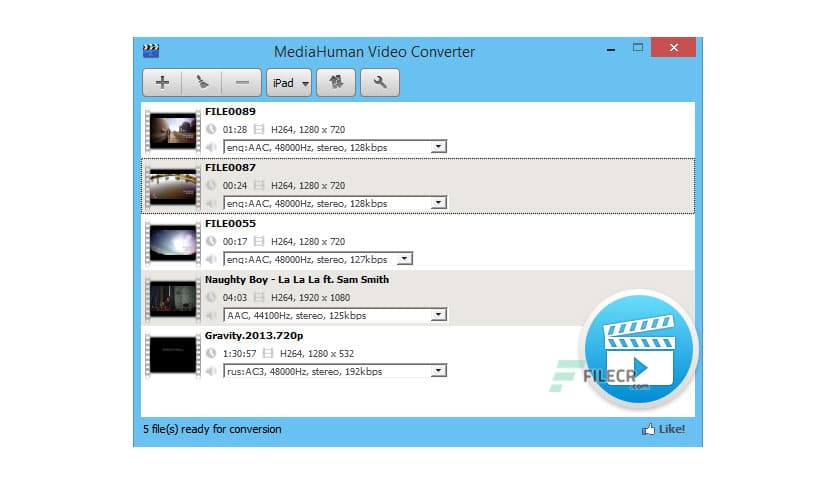Click the speaker icon in FILE0089 row
This screenshot has width=836, height=484.
pyautogui.click(x=211, y=147)
